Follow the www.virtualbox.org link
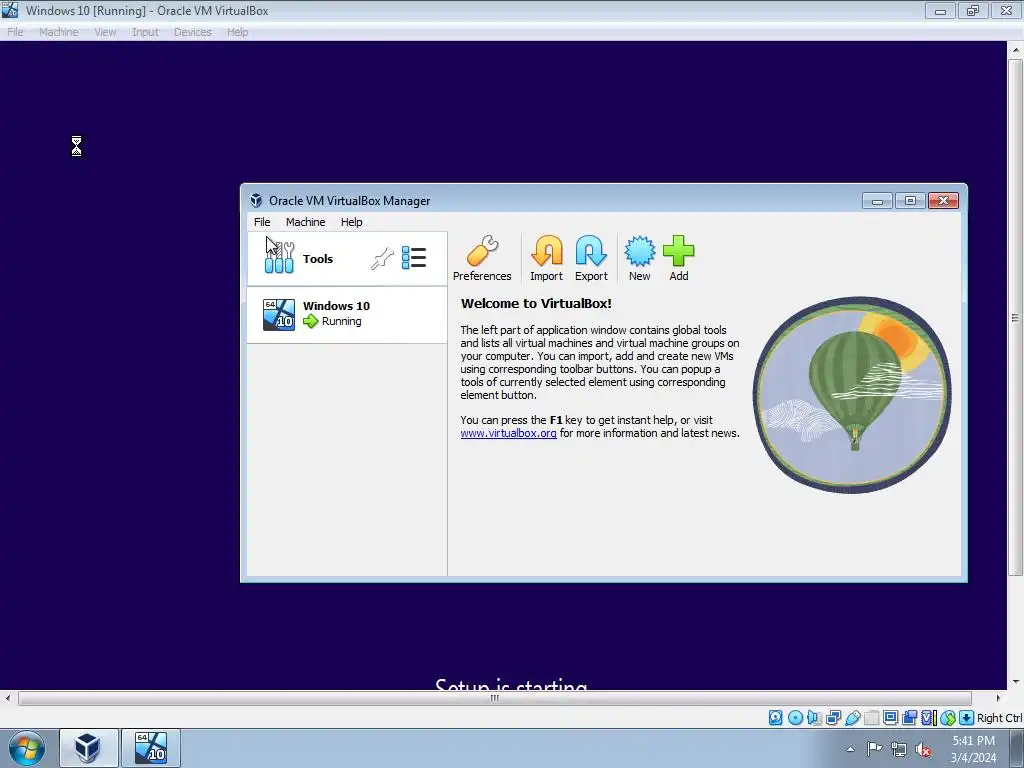The width and height of the screenshot is (1024, 768). click(508, 433)
